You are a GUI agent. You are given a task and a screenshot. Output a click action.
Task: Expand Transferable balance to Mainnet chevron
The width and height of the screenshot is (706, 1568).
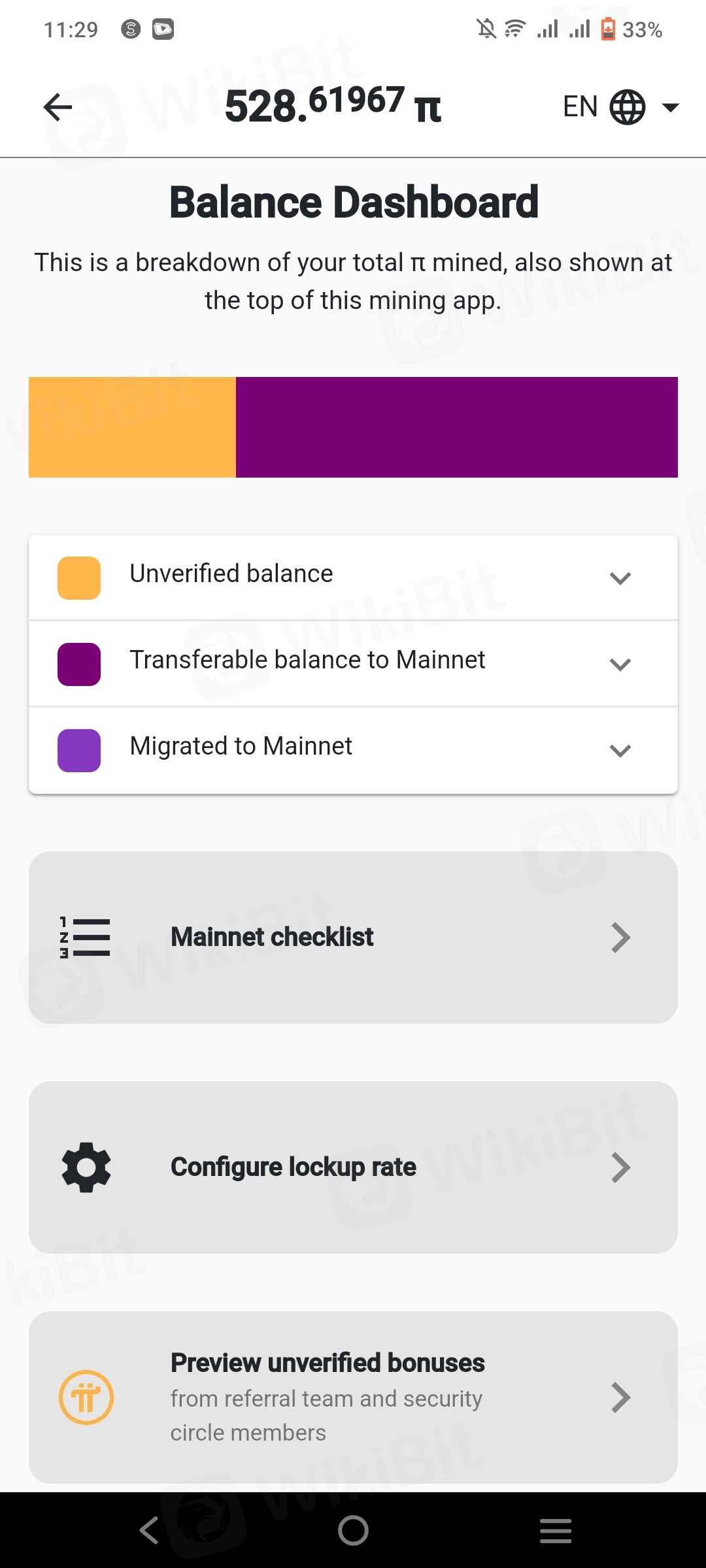[620, 664]
